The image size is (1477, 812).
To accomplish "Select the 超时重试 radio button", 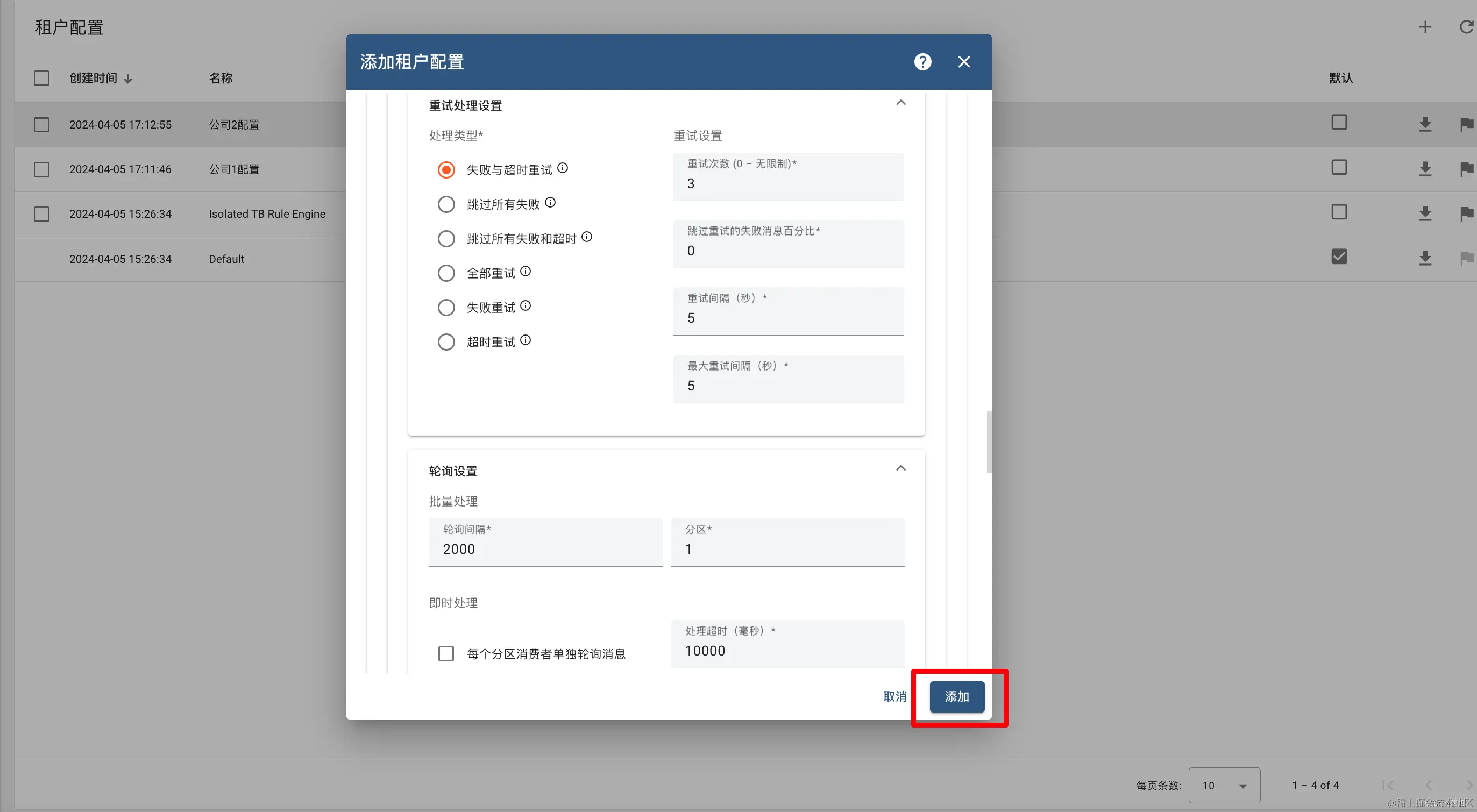I will [446, 342].
